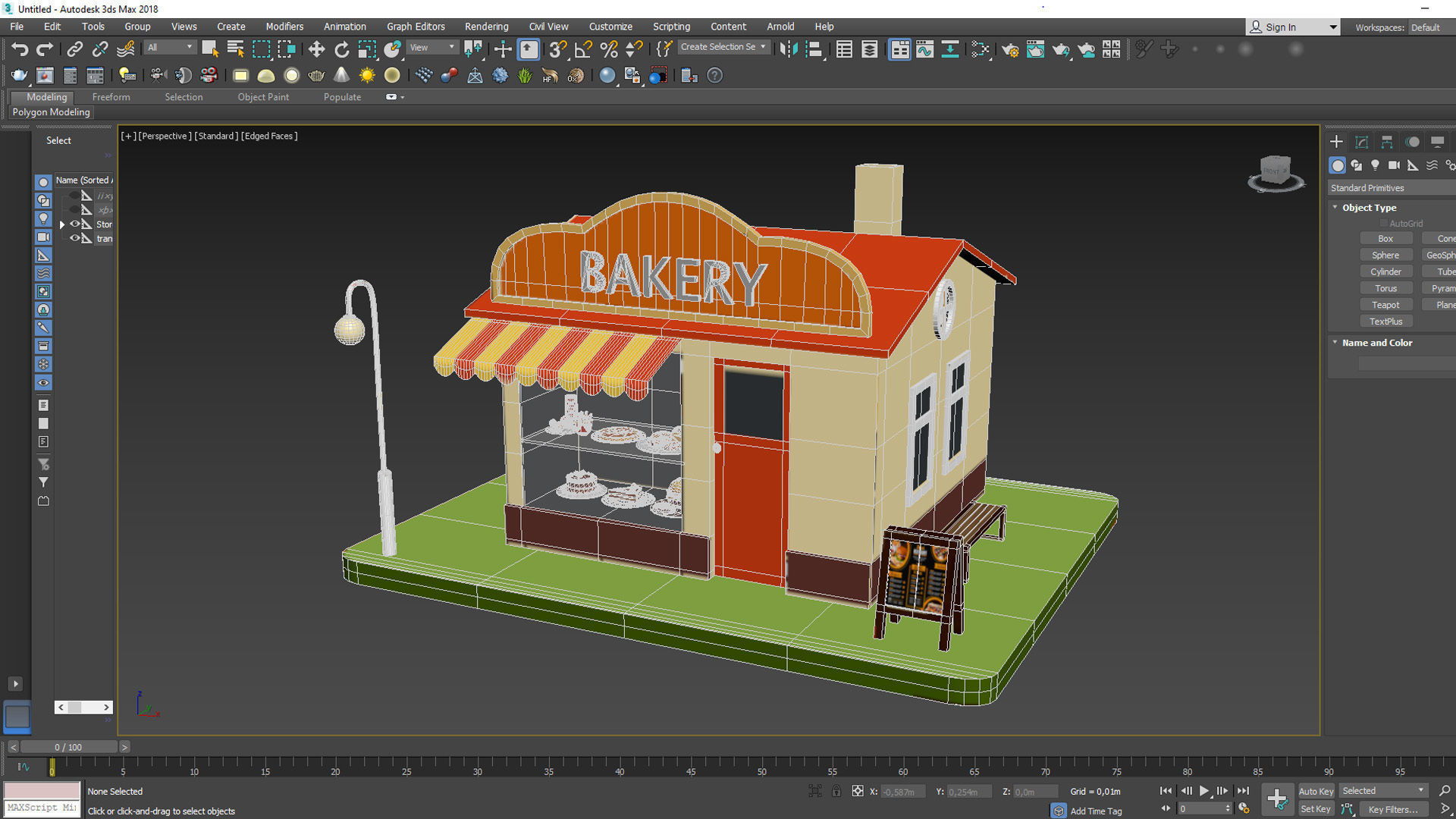Click the Bind to Space Warp icon

[126, 49]
